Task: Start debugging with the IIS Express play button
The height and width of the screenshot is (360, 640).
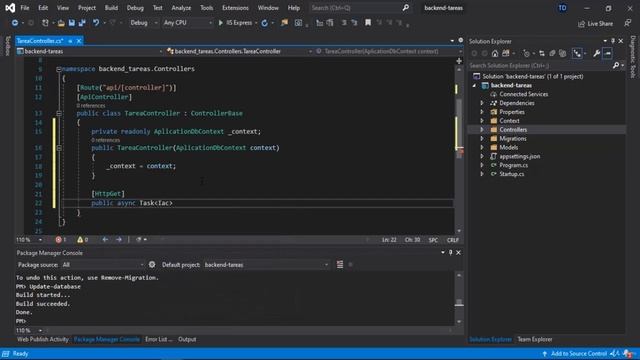Action: click(235, 23)
